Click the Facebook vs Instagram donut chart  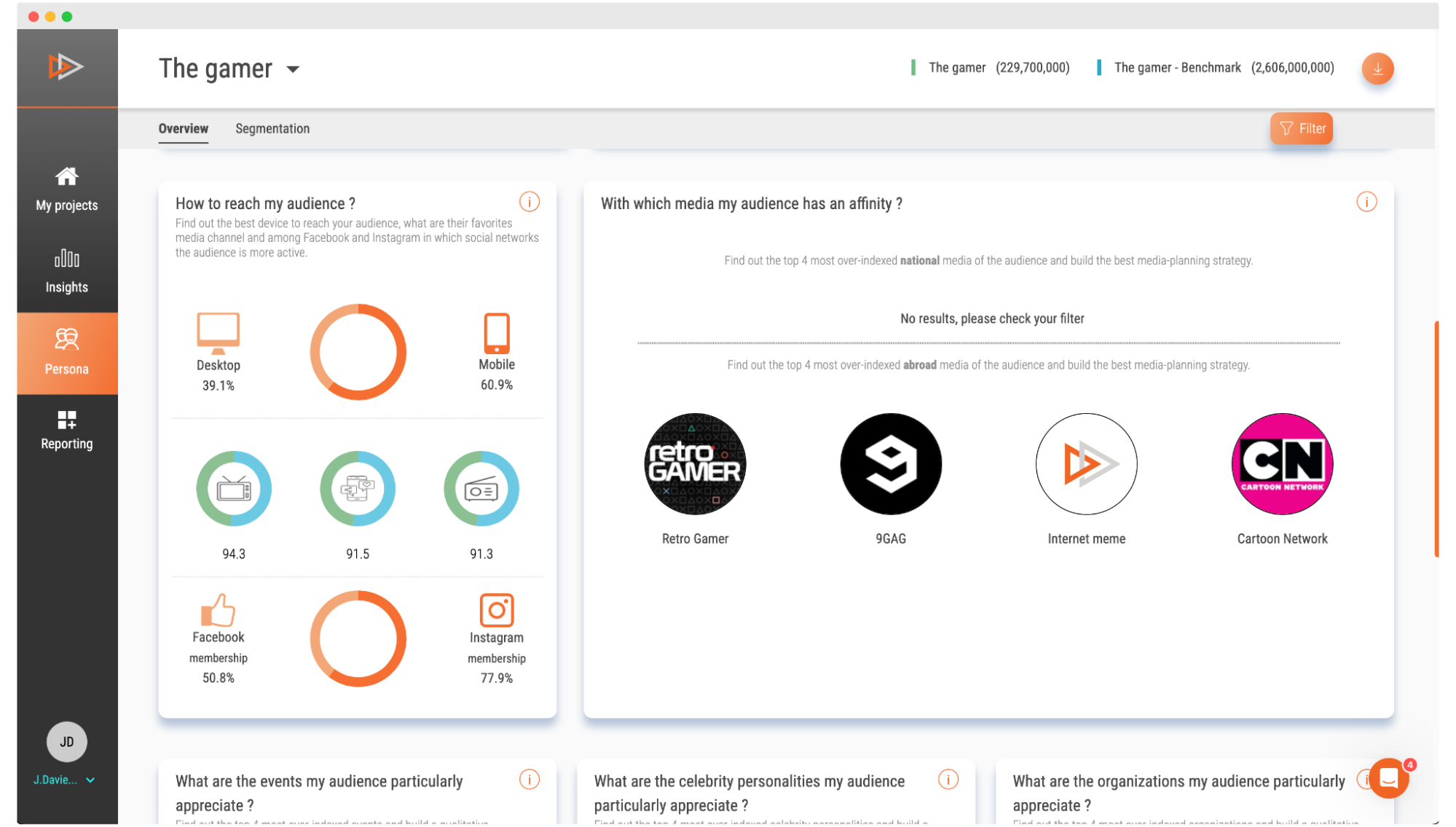358,639
